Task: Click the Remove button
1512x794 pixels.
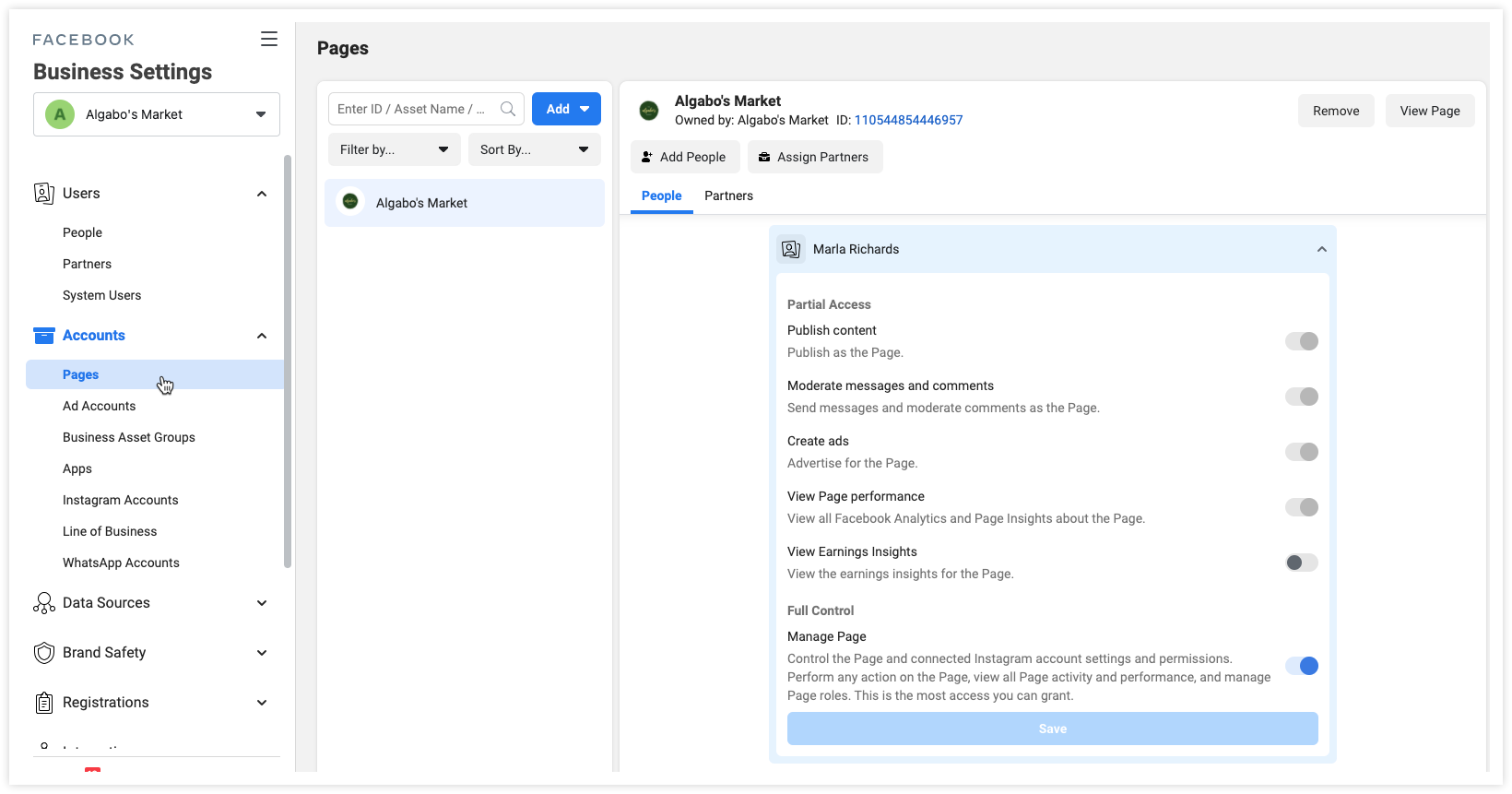Action: click(x=1336, y=111)
